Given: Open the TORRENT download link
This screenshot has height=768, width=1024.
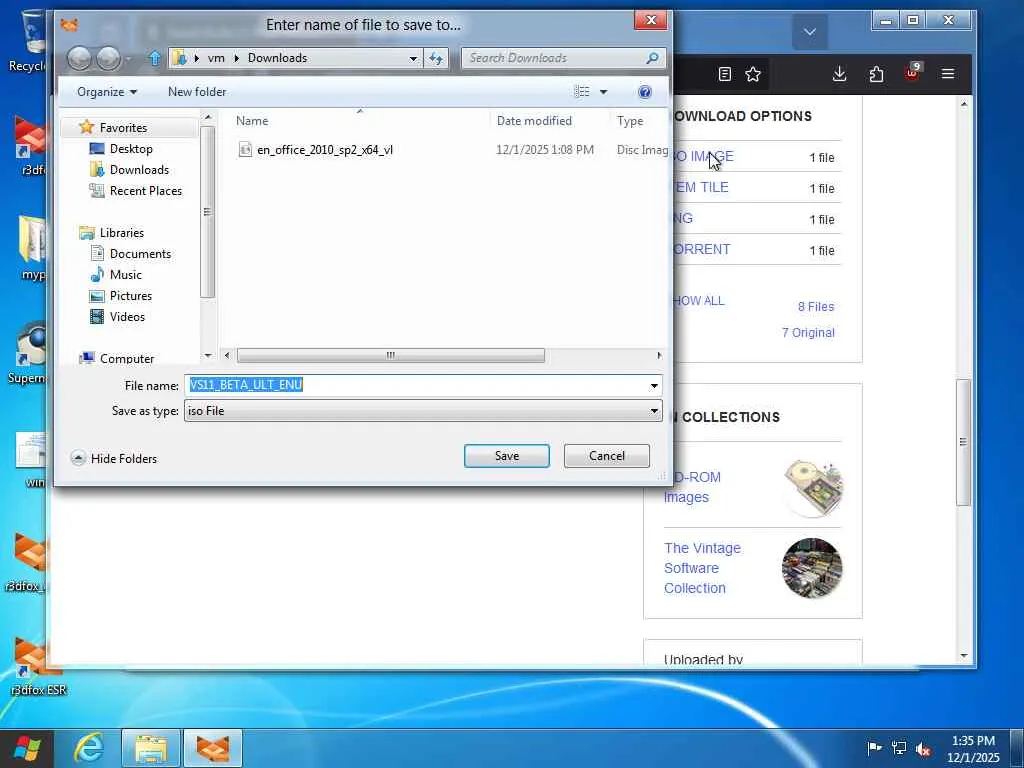Looking at the screenshot, I should point(701,249).
